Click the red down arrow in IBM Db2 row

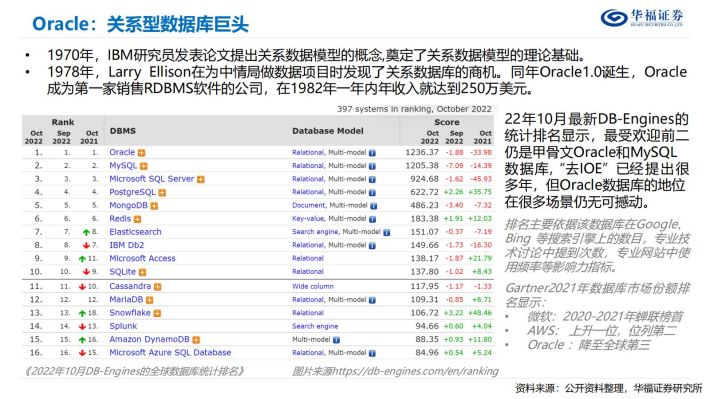click(86, 245)
